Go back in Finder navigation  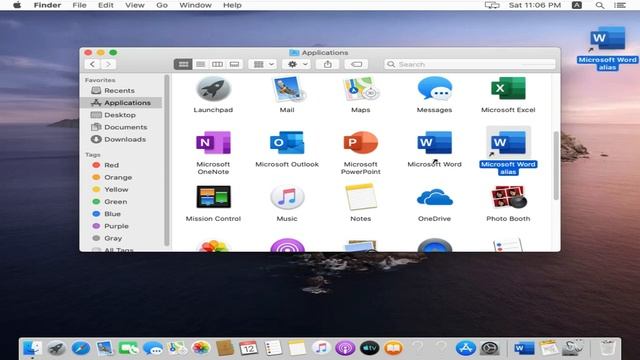click(x=93, y=64)
